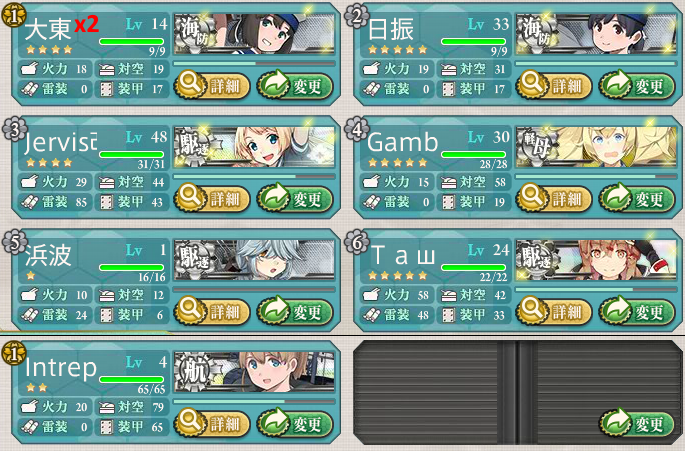685x451 pixels.
Task: Click the Таш destroyer portrait banner
Action: pyautogui.click(x=596, y=260)
